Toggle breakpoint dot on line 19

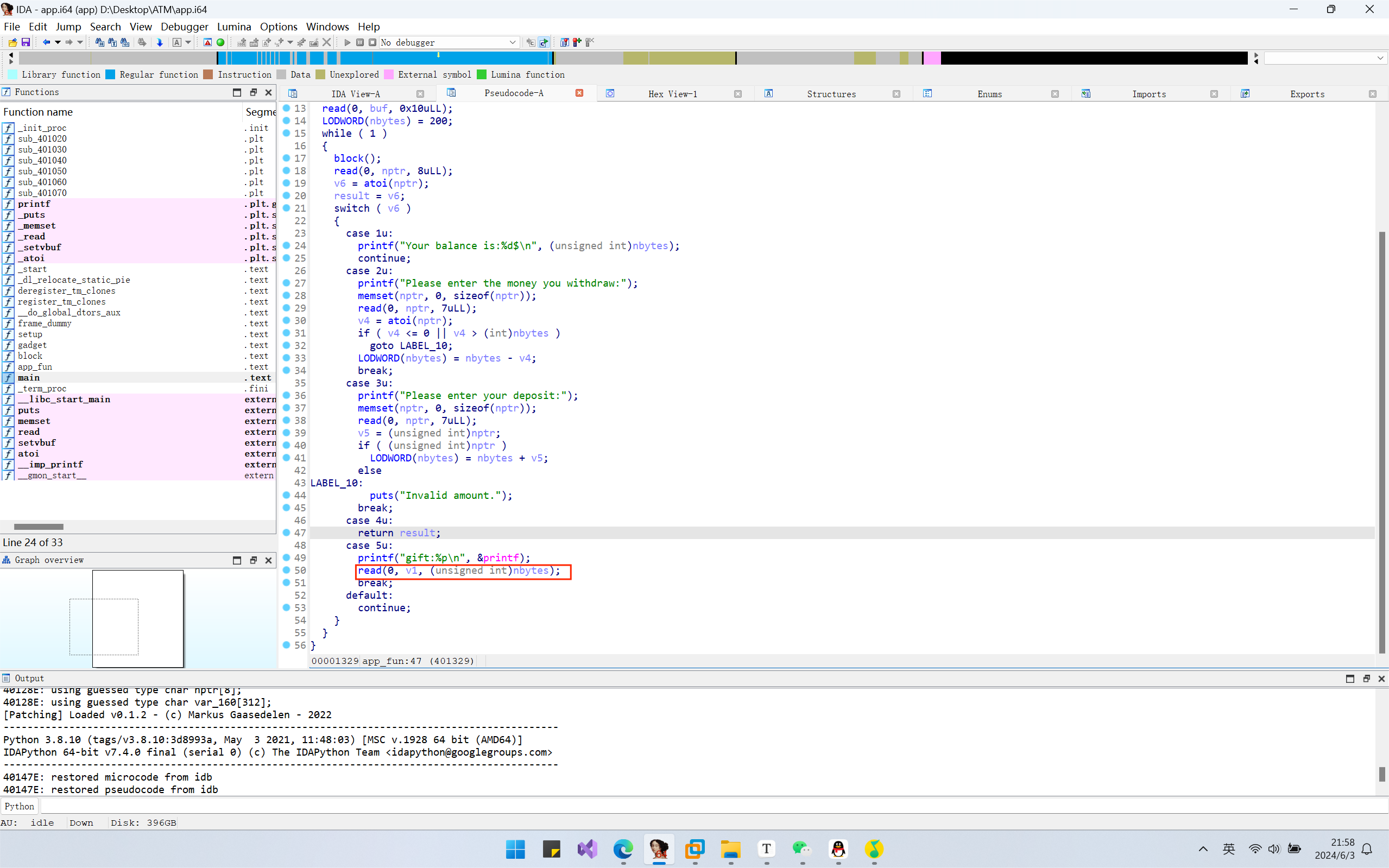[x=287, y=183]
